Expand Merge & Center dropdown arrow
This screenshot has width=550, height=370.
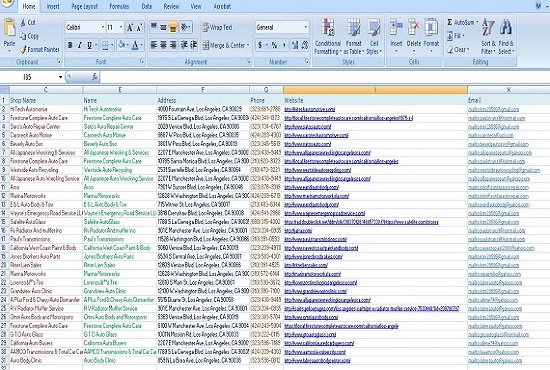tap(248, 45)
